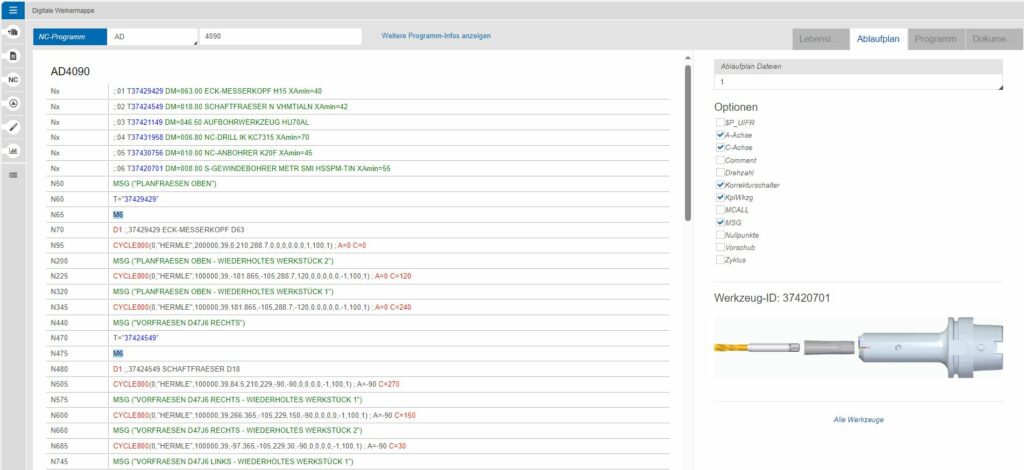Click the Werkzeug-ID: 37420701 heading
The width and height of the screenshot is (1024, 470).
pos(772,298)
